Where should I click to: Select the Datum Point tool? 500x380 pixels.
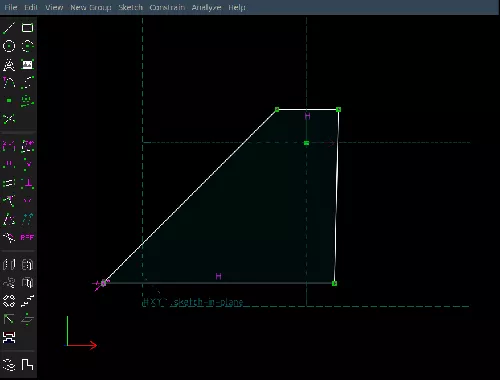point(9,100)
